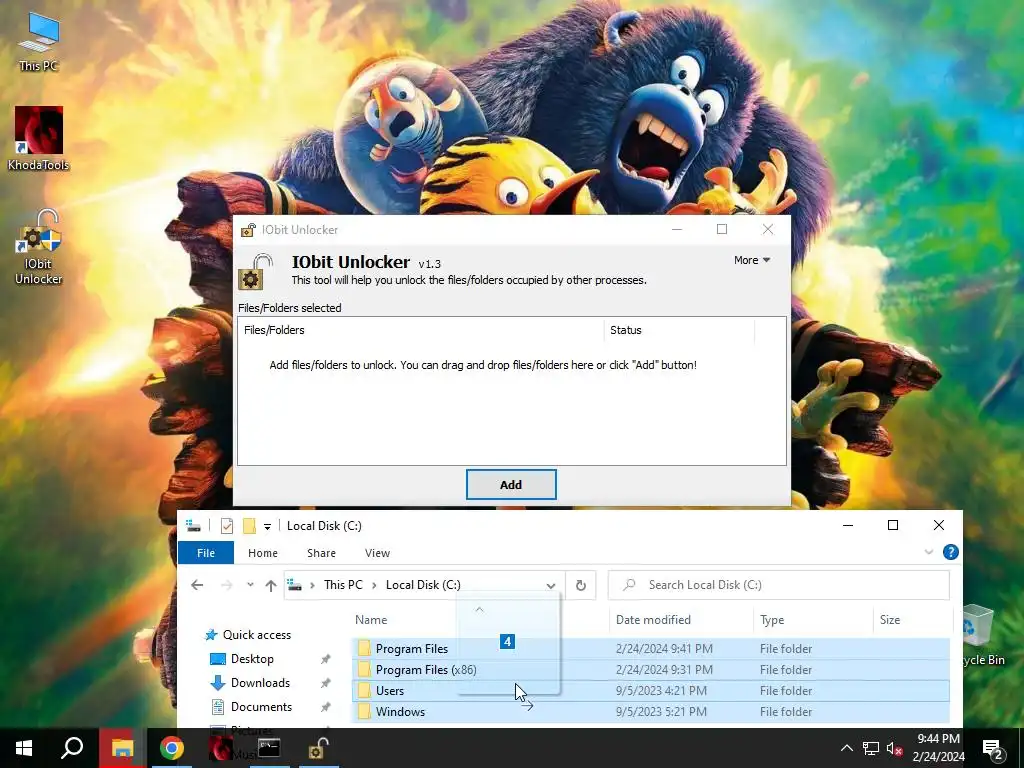Click This PC in address breadcrumb
This screenshot has height=768, width=1024.
[343, 584]
